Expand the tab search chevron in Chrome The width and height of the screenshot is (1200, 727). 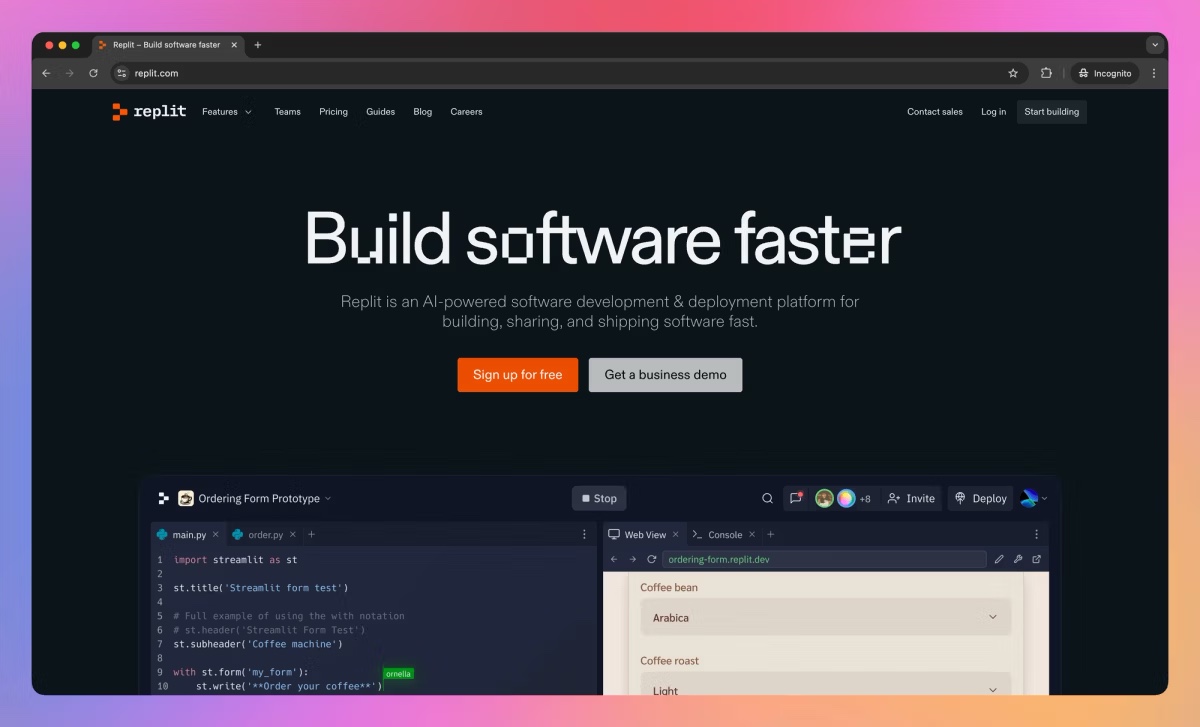1155,45
